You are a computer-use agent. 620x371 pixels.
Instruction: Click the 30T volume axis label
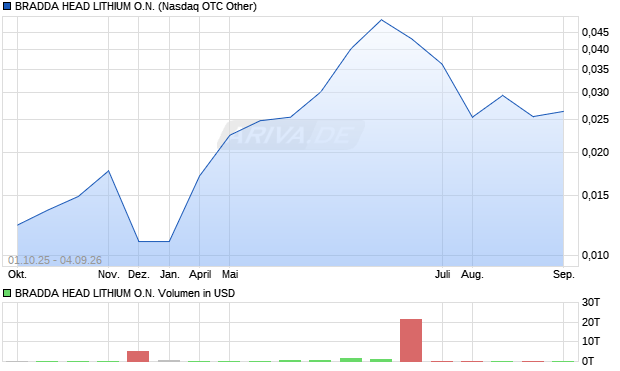[591, 303]
